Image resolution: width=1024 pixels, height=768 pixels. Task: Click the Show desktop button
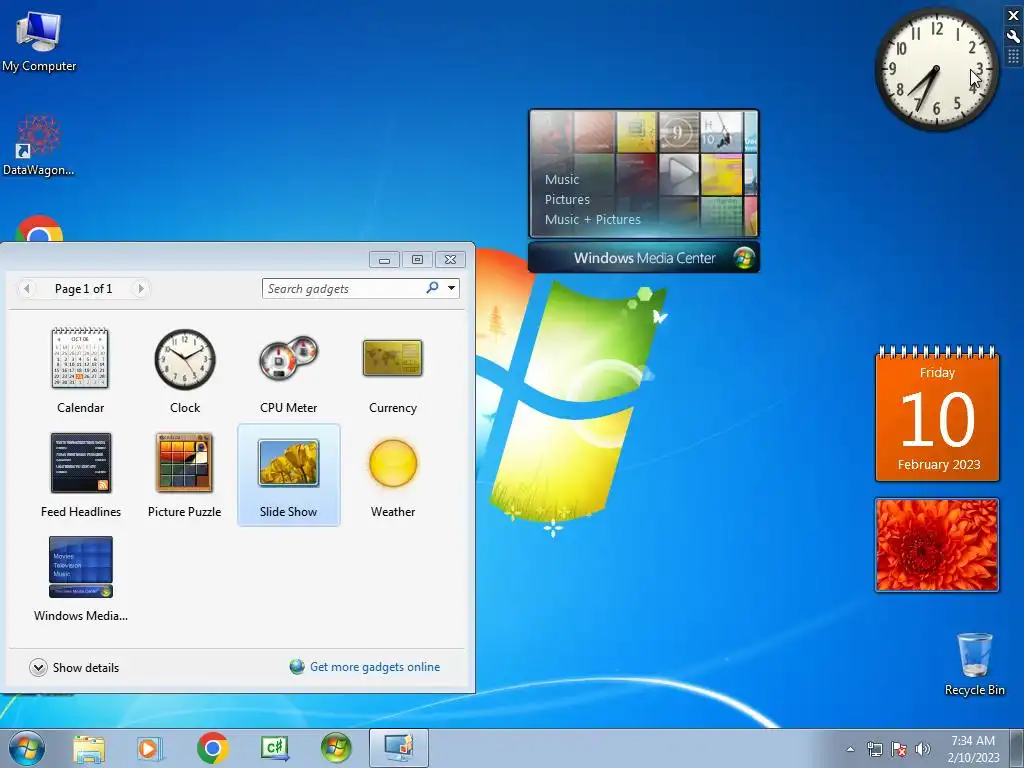pos(1016,748)
